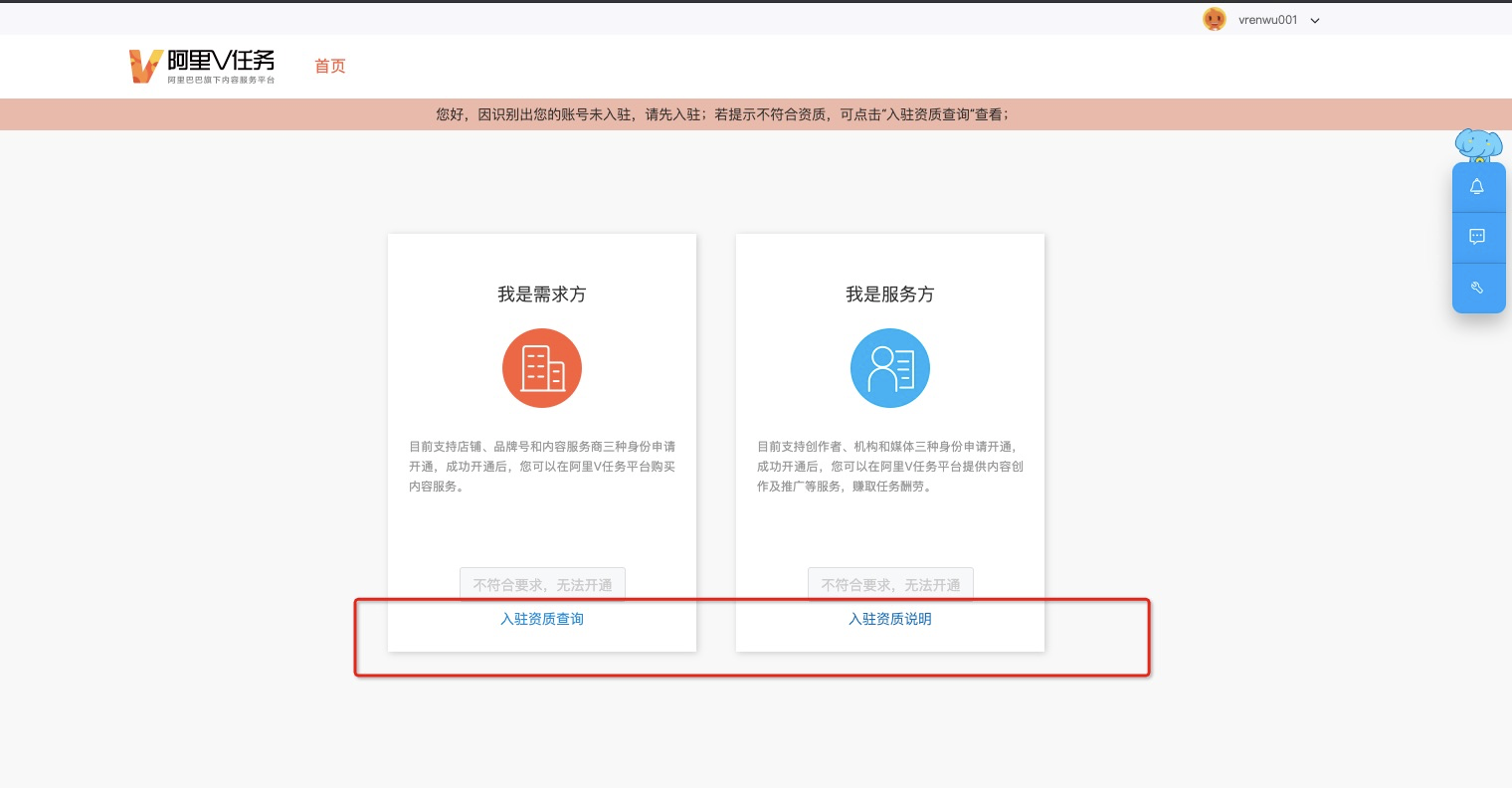
Task: Click the wrench tool icon in side panel
Action: (1477, 288)
